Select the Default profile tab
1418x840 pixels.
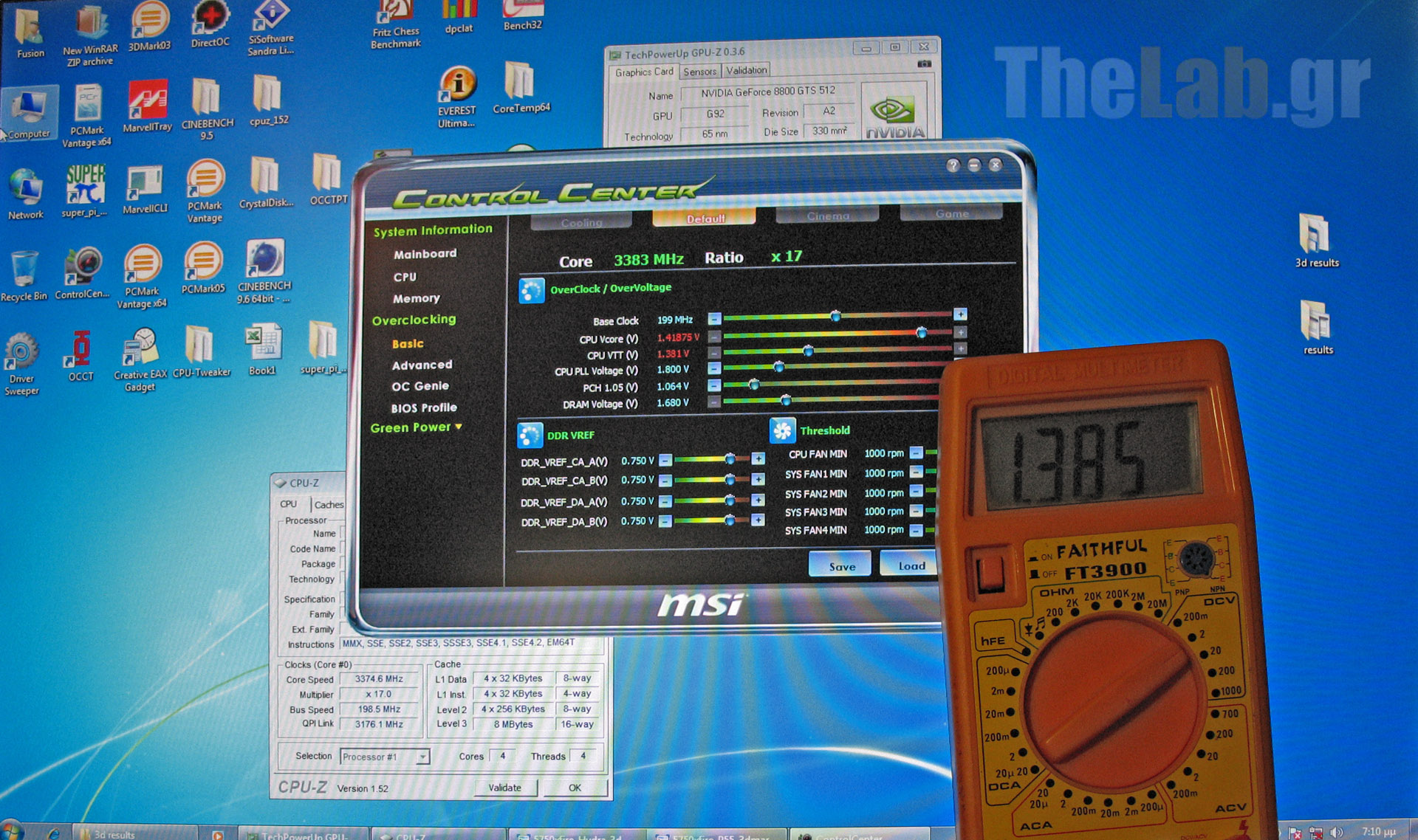pyautogui.click(x=705, y=218)
